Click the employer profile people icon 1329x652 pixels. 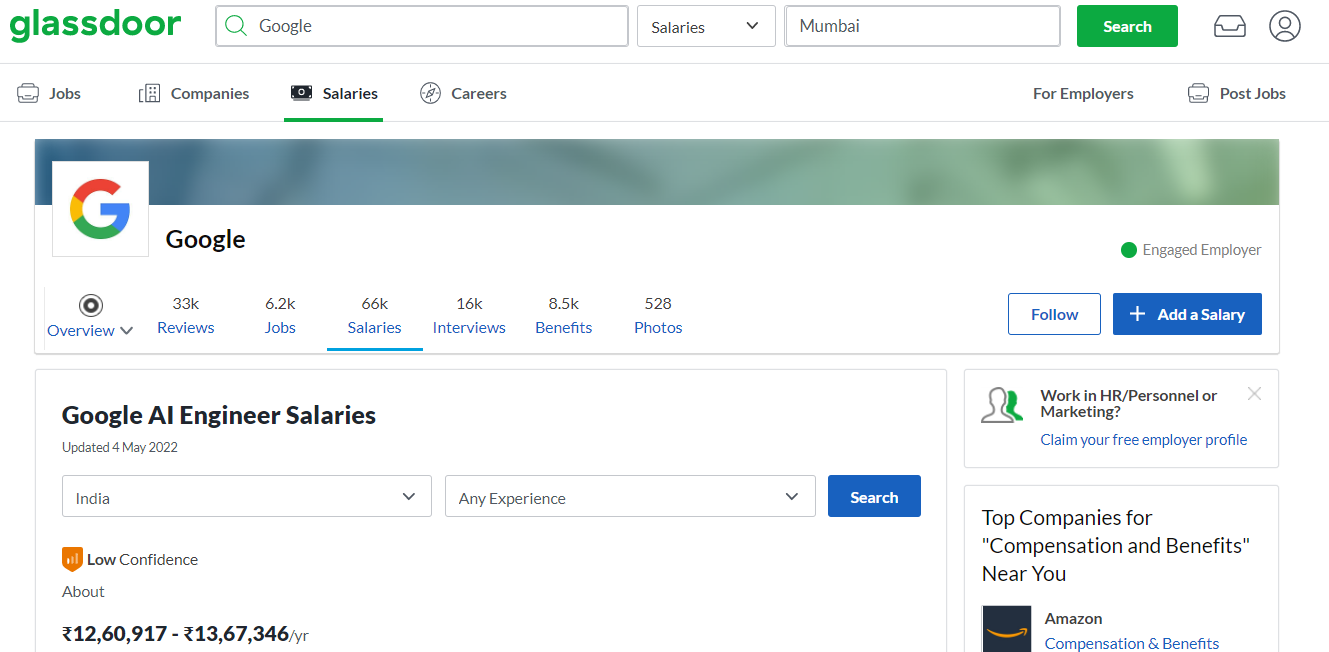(1002, 404)
